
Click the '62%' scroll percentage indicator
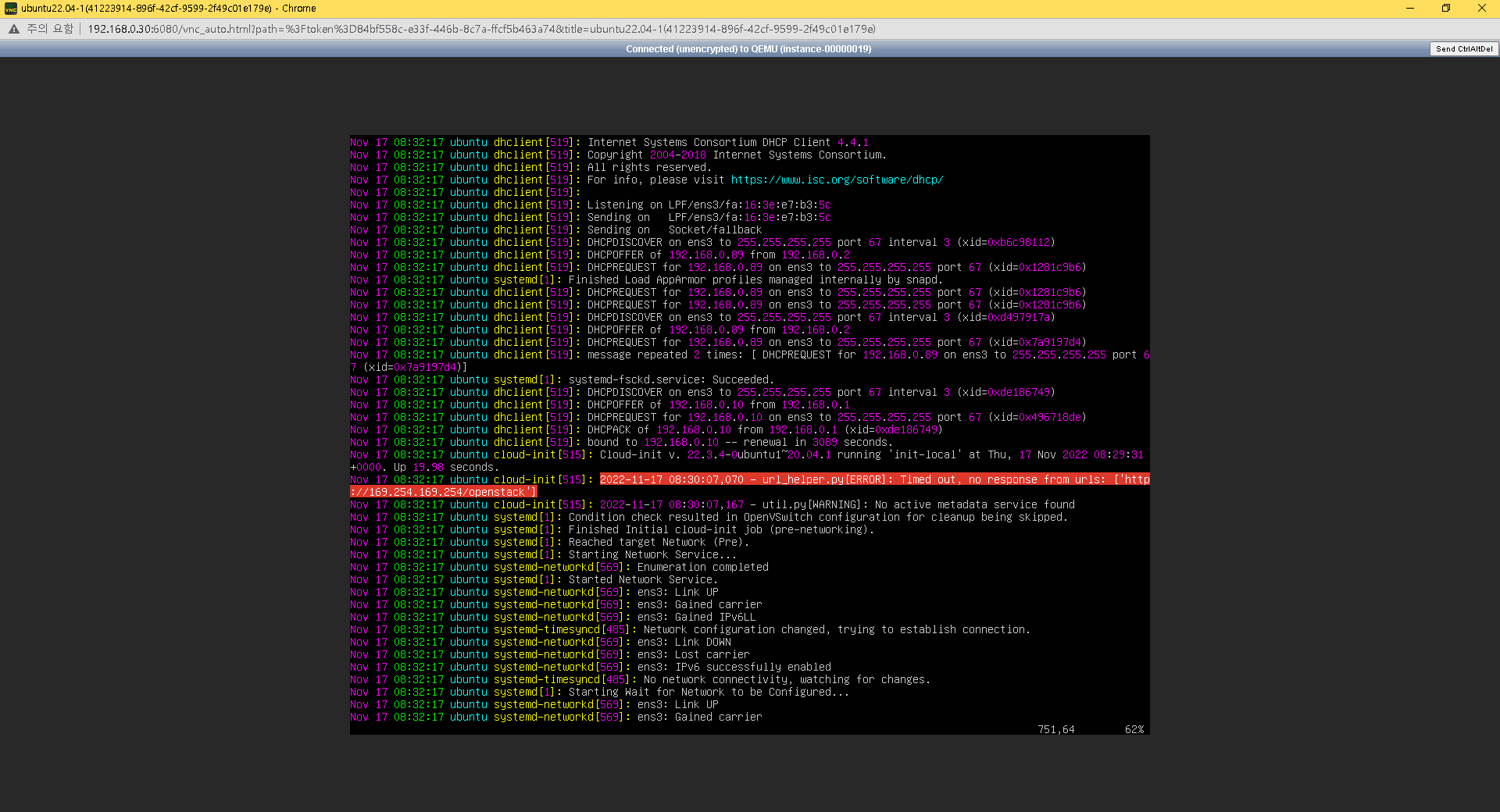point(1134,729)
